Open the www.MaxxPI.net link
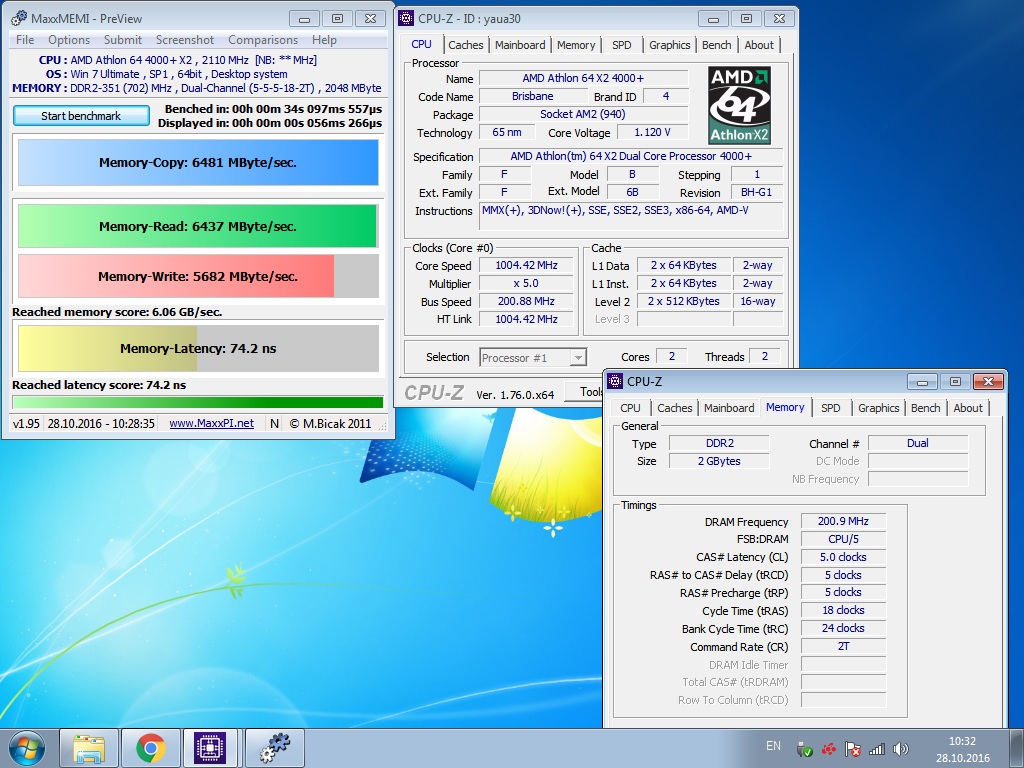 [x=212, y=423]
